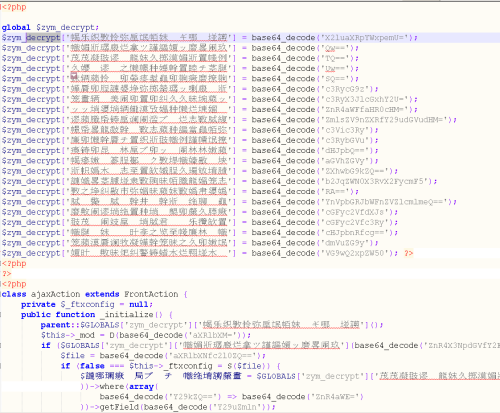Click the red '?>' after 'VG9wQ2xpZW50' line
This screenshot has width=500, height=413.
409,253
